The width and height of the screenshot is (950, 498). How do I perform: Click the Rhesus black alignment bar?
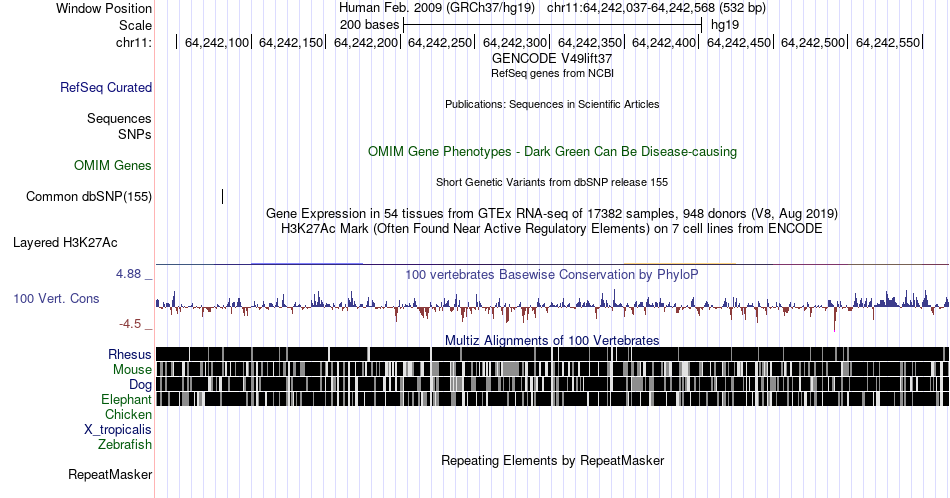pyautogui.click(x=552, y=354)
